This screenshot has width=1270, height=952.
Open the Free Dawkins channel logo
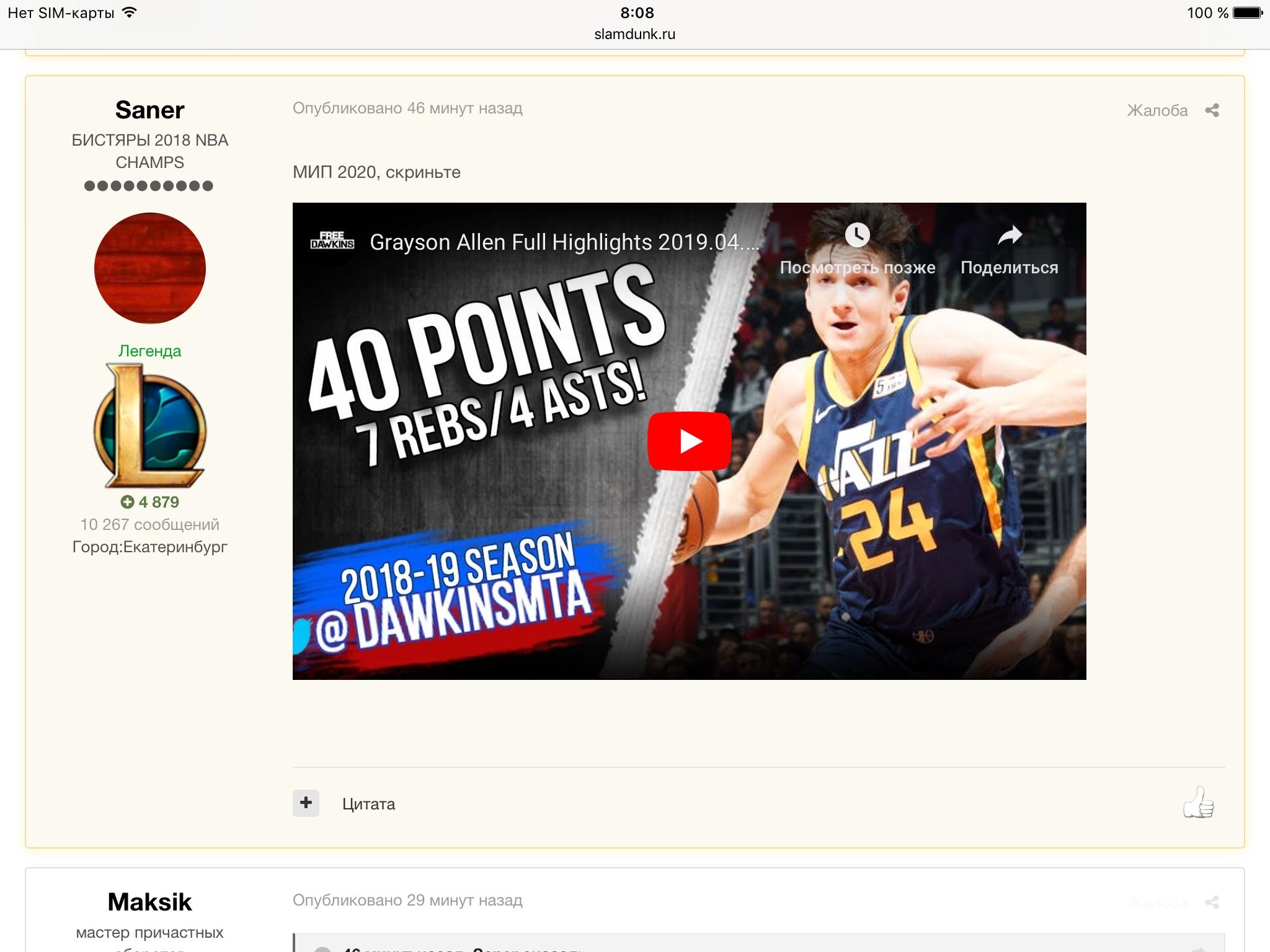[332, 240]
